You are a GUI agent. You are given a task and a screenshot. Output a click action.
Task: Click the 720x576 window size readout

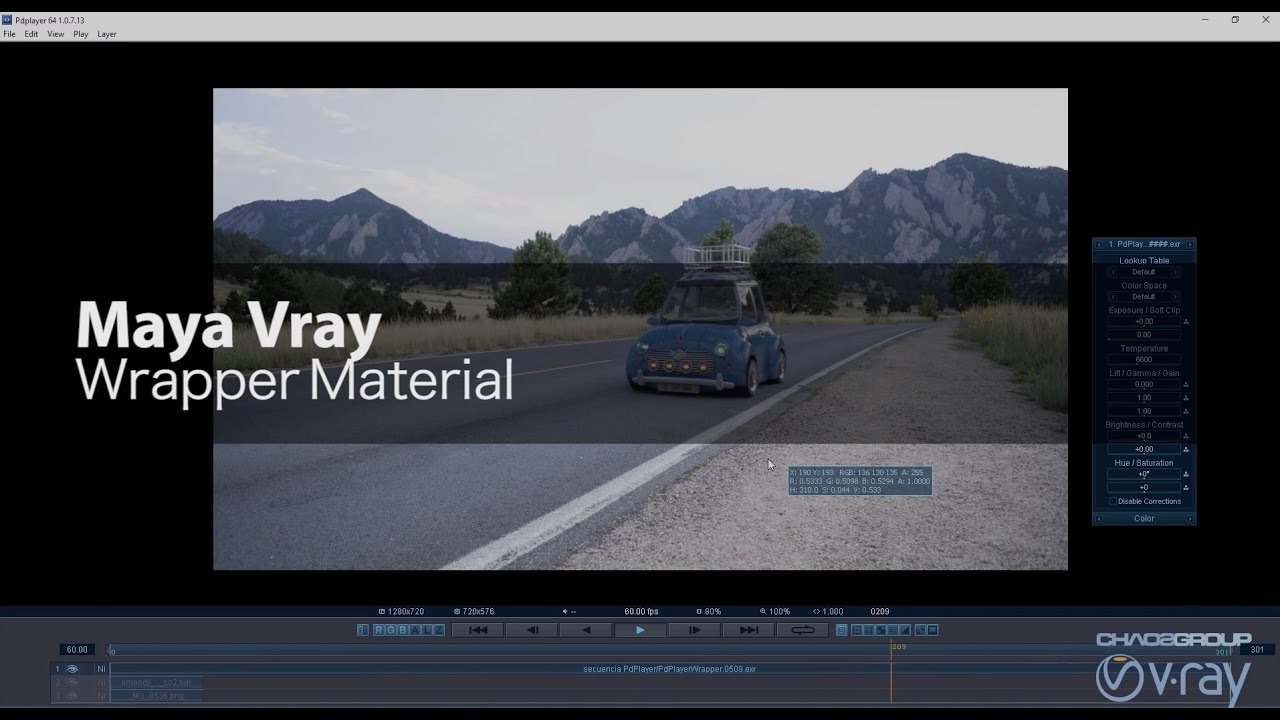pos(474,611)
